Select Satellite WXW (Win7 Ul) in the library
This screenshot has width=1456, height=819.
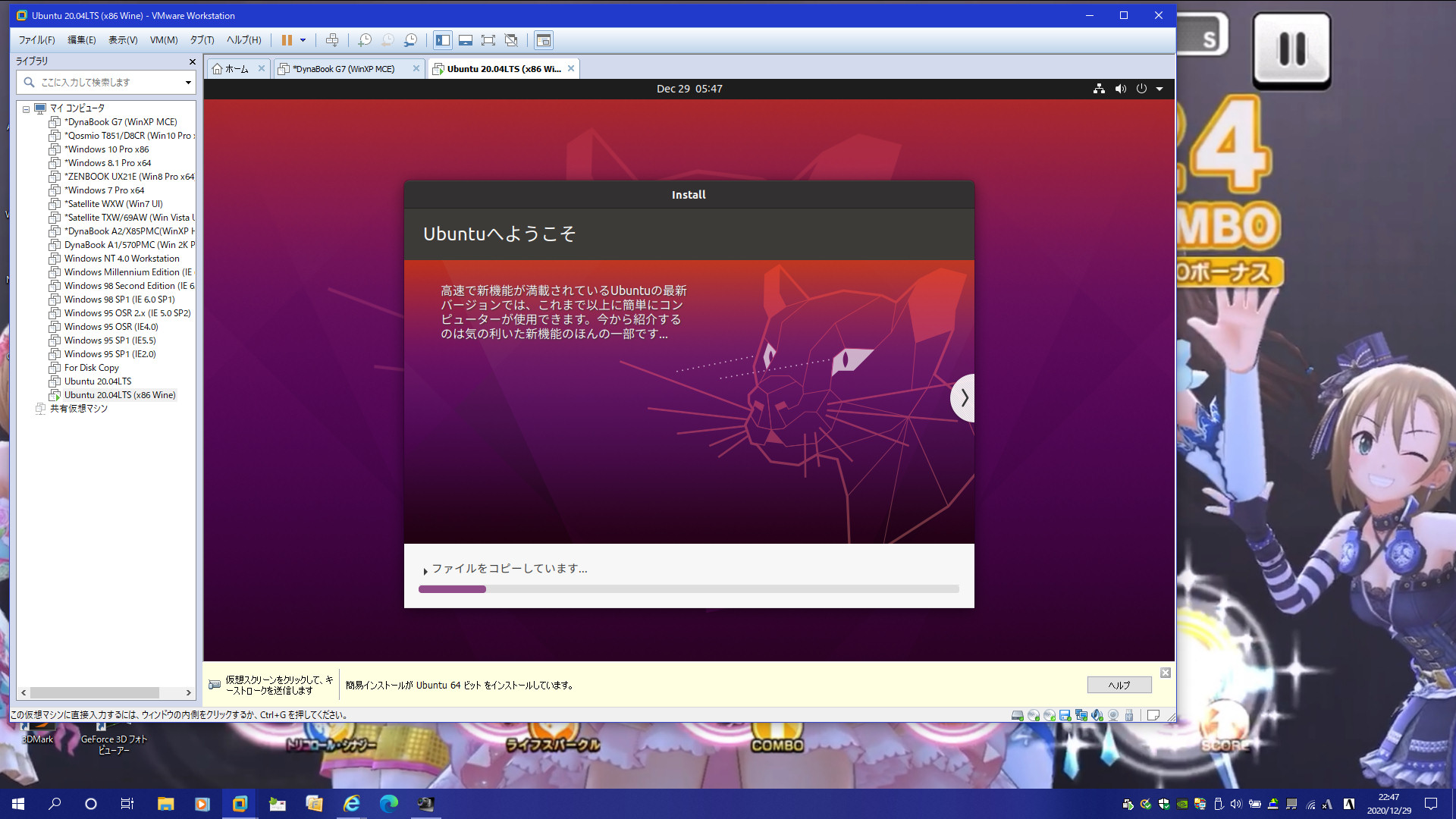point(113,204)
